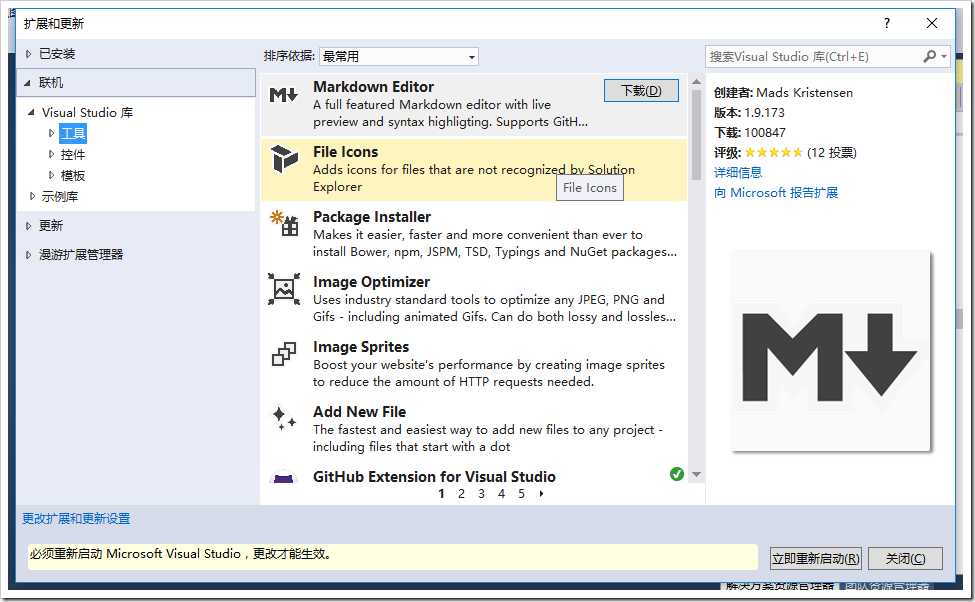
Task: Click the Add New File sparkle icon
Action: (284, 418)
